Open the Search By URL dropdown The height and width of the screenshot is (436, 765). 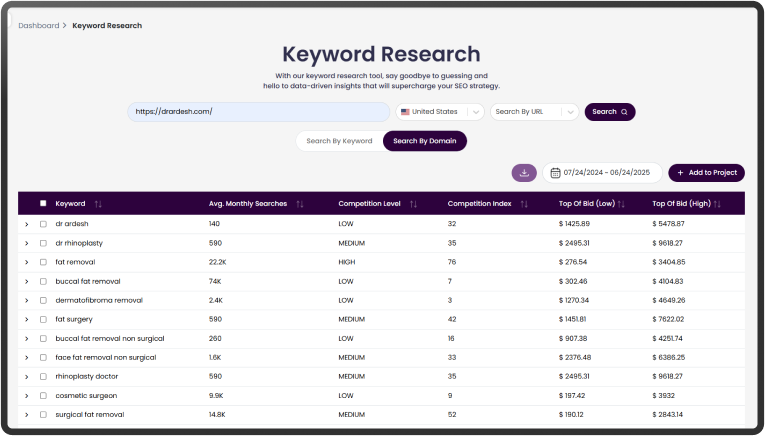(534, 112)
